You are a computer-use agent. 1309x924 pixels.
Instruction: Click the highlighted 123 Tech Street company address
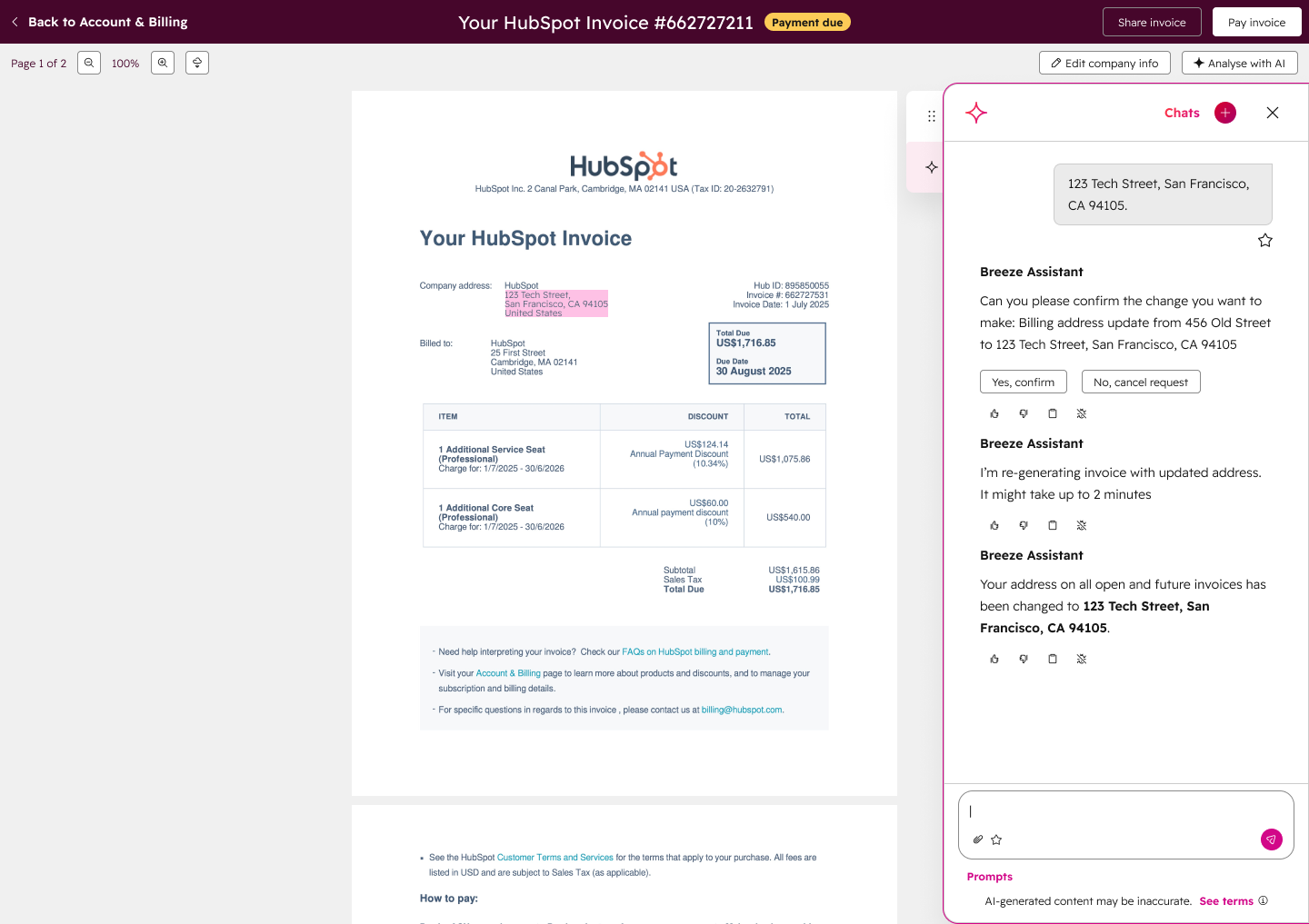pos(556,303)
